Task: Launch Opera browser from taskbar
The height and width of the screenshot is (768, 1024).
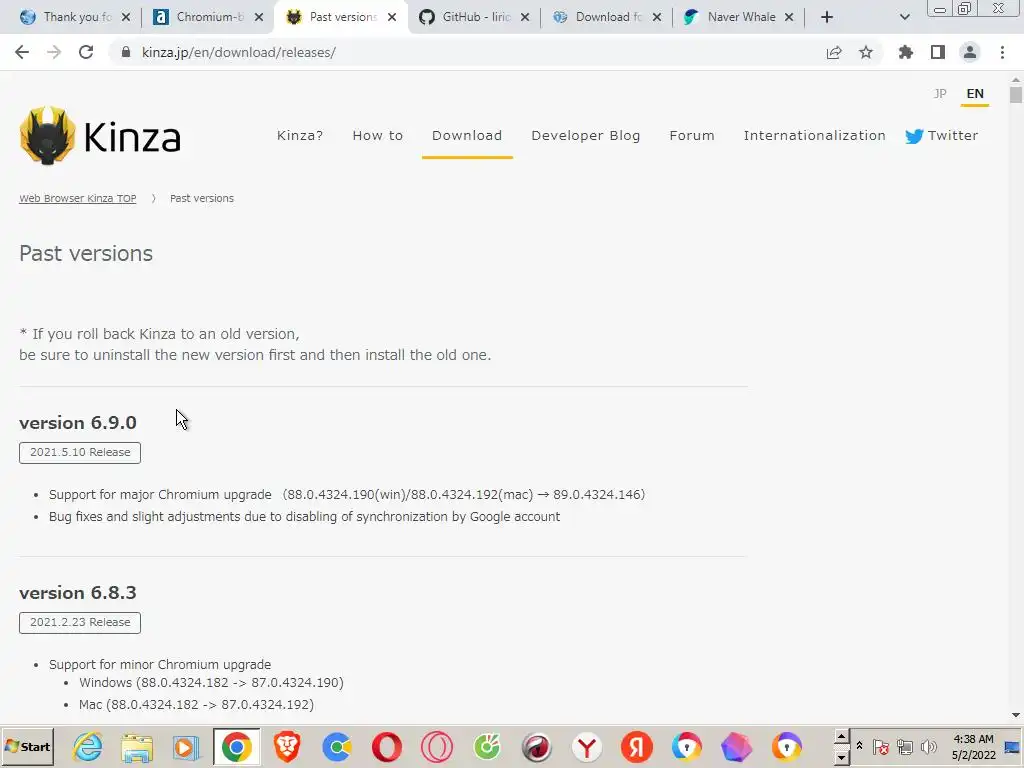Action: point(387,746)
